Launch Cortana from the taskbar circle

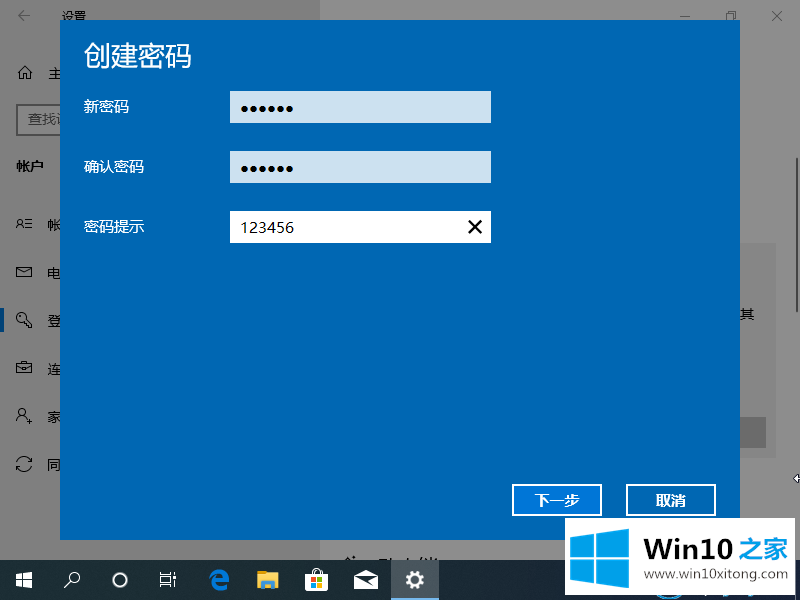tap(120, 579)
